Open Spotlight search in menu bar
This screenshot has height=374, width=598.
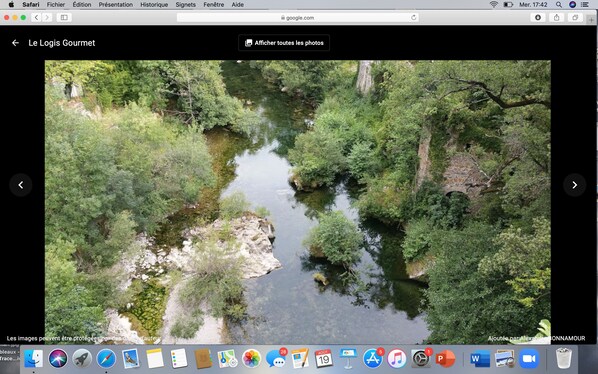(559, 5)
